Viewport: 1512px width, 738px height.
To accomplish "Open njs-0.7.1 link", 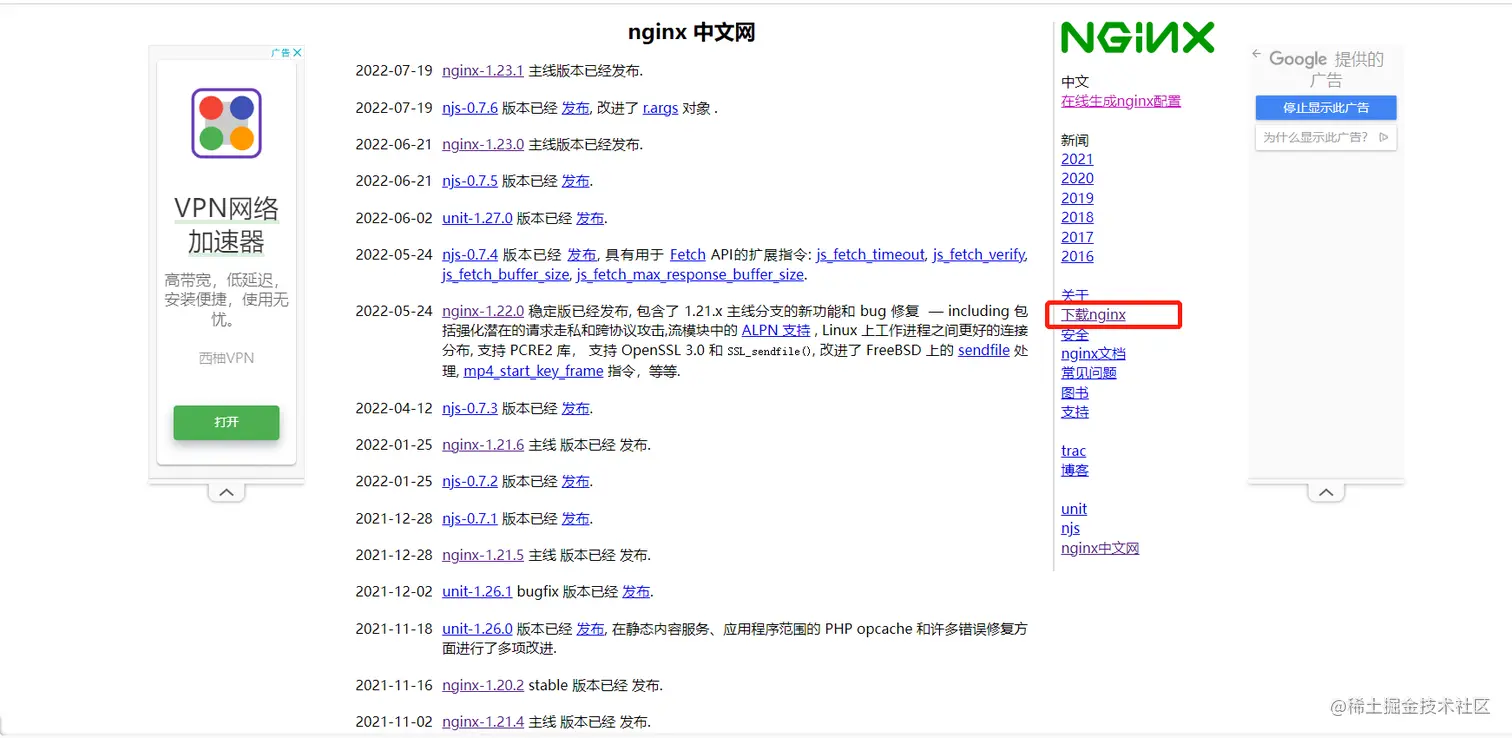I will 470,518.
